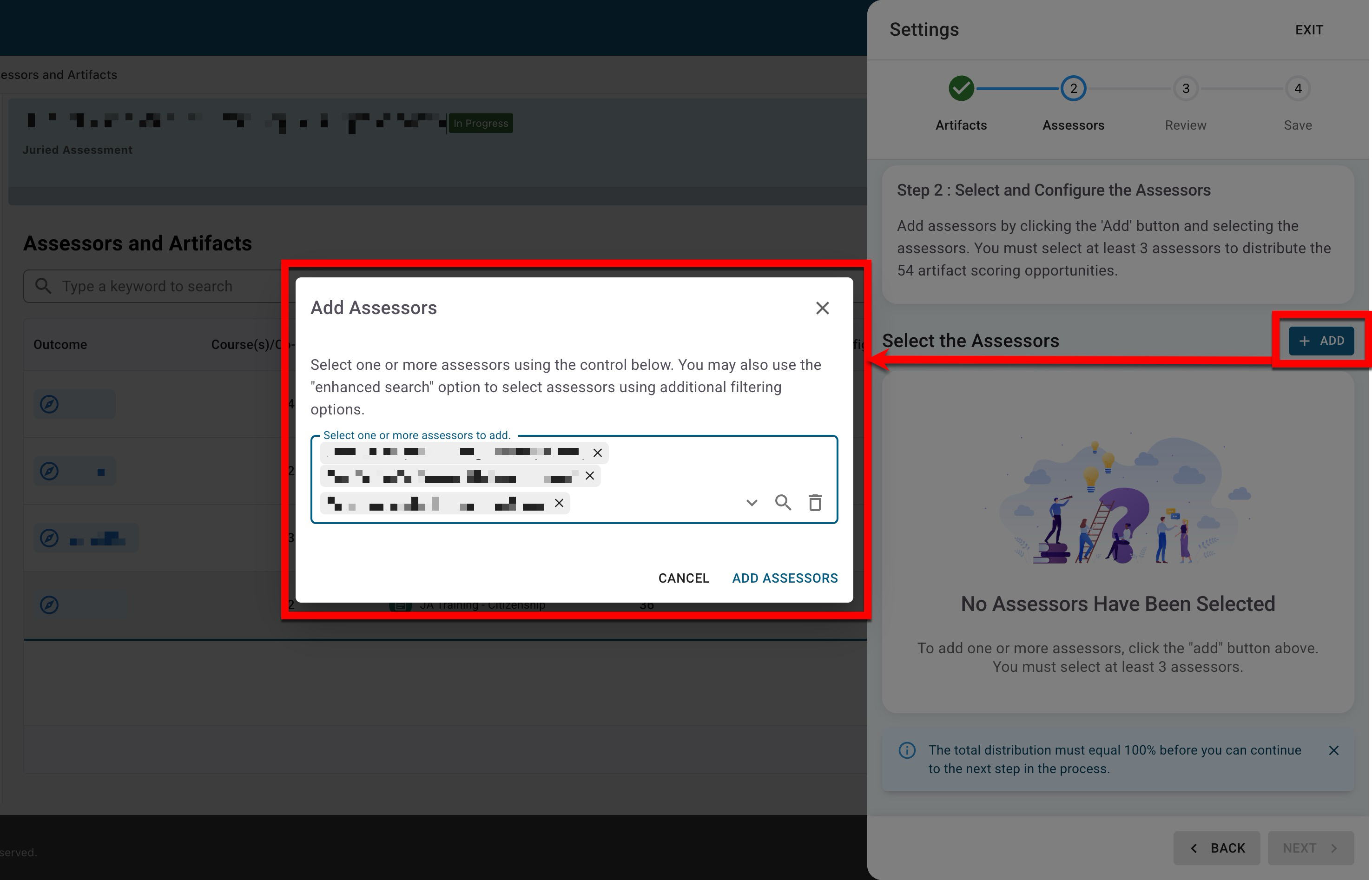Select step 2 Assessors in wizard
1372x880 pixels.
[1073, 89]
